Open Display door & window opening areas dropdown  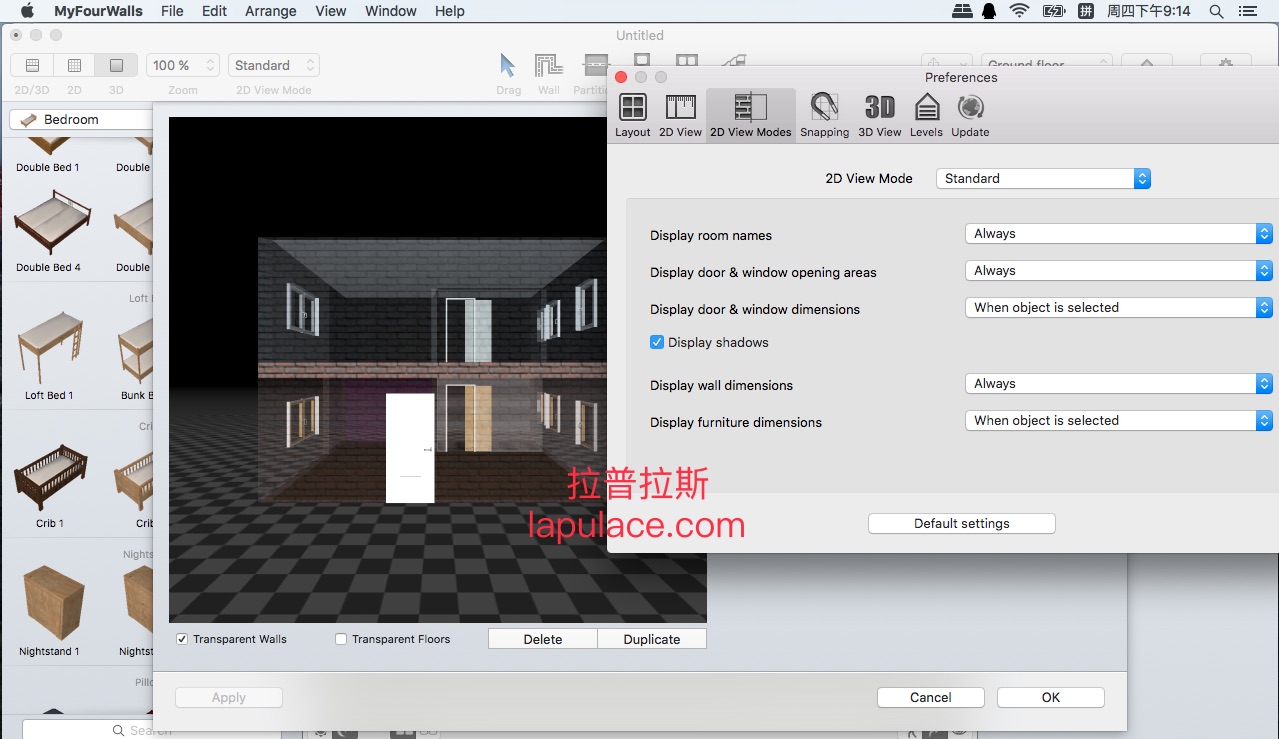1118,271
